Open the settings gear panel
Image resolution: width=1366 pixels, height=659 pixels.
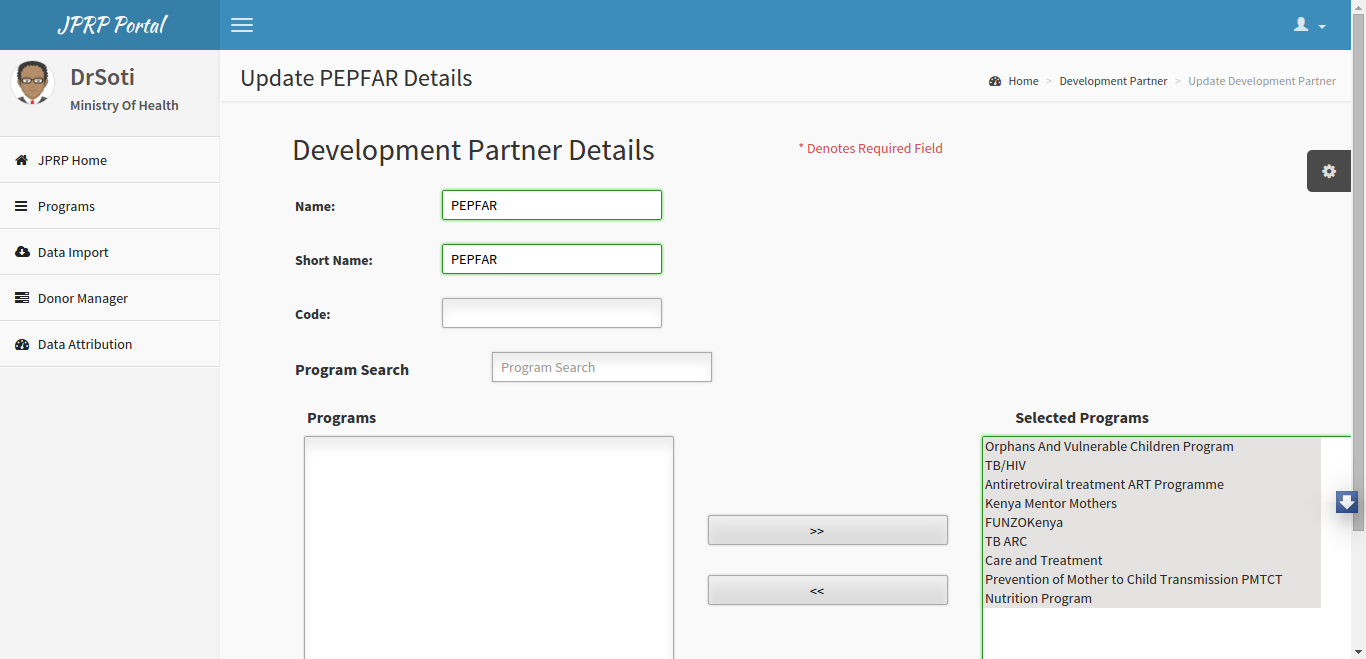pos(1329,171)
